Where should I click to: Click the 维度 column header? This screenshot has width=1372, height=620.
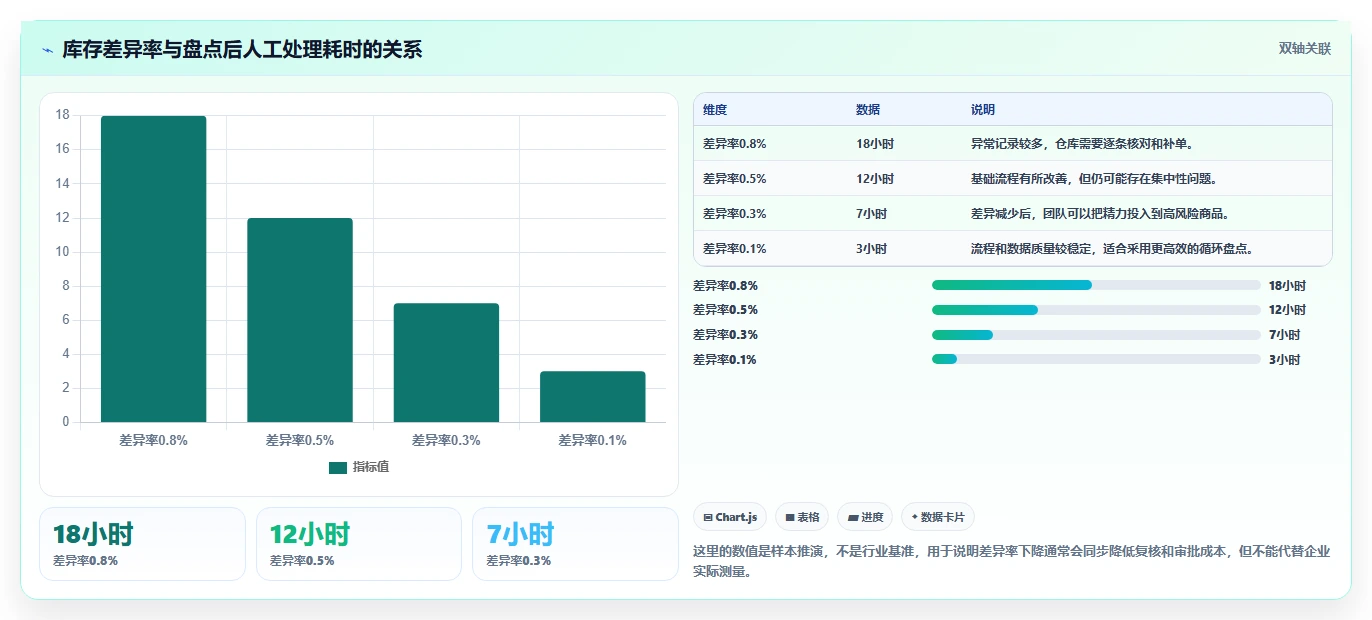click(x=715, y=110)
